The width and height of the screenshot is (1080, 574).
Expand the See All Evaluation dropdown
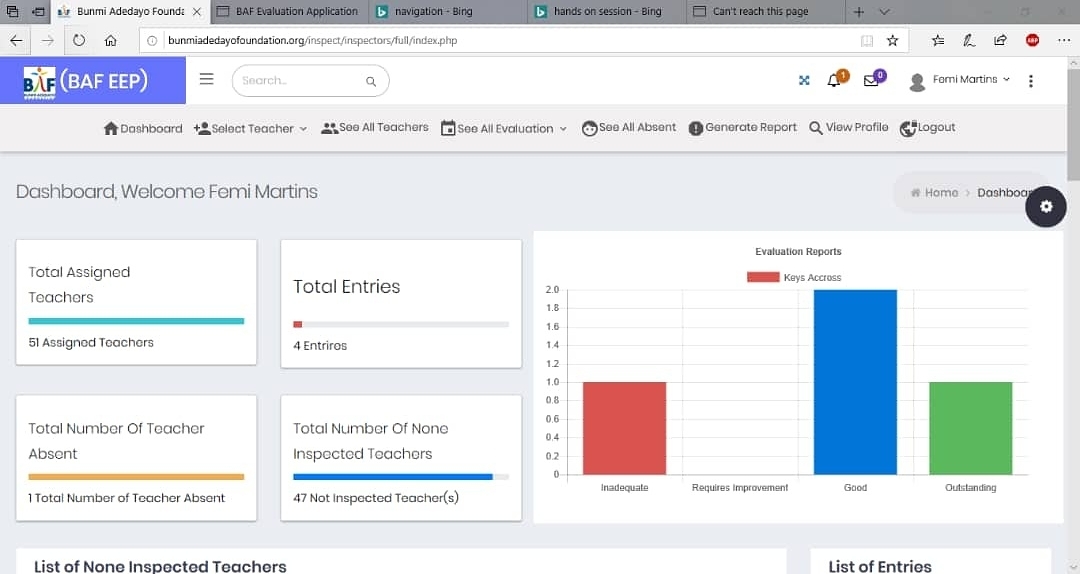pos(504,128)
